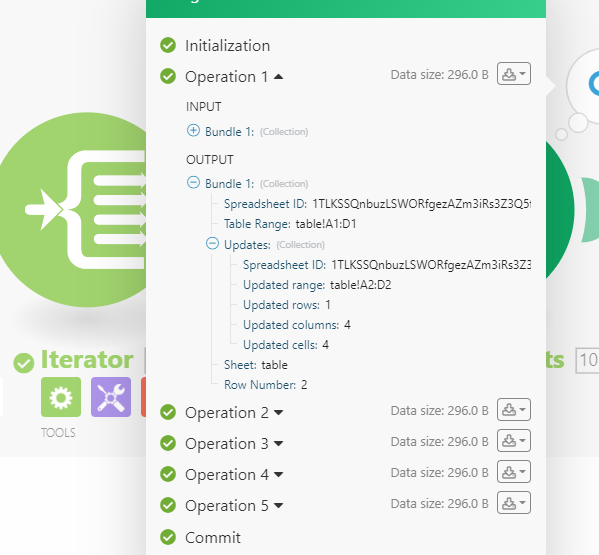Viewport: 599px width, 555px height.
Task: Click Operation 3 download button
Action: coord(513,441)
